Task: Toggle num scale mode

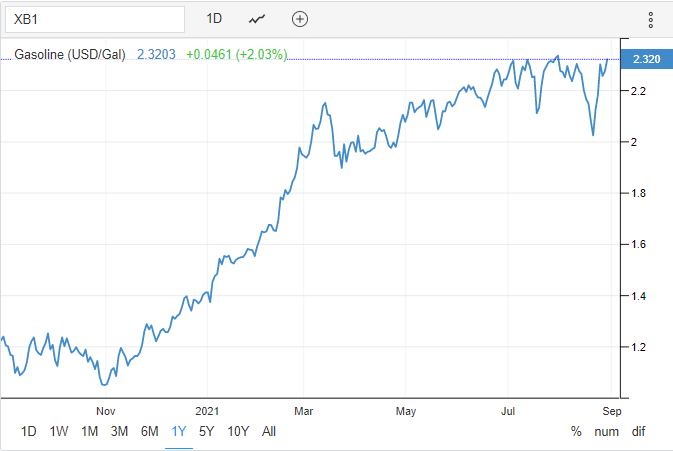Action: (x=607, y=431)
